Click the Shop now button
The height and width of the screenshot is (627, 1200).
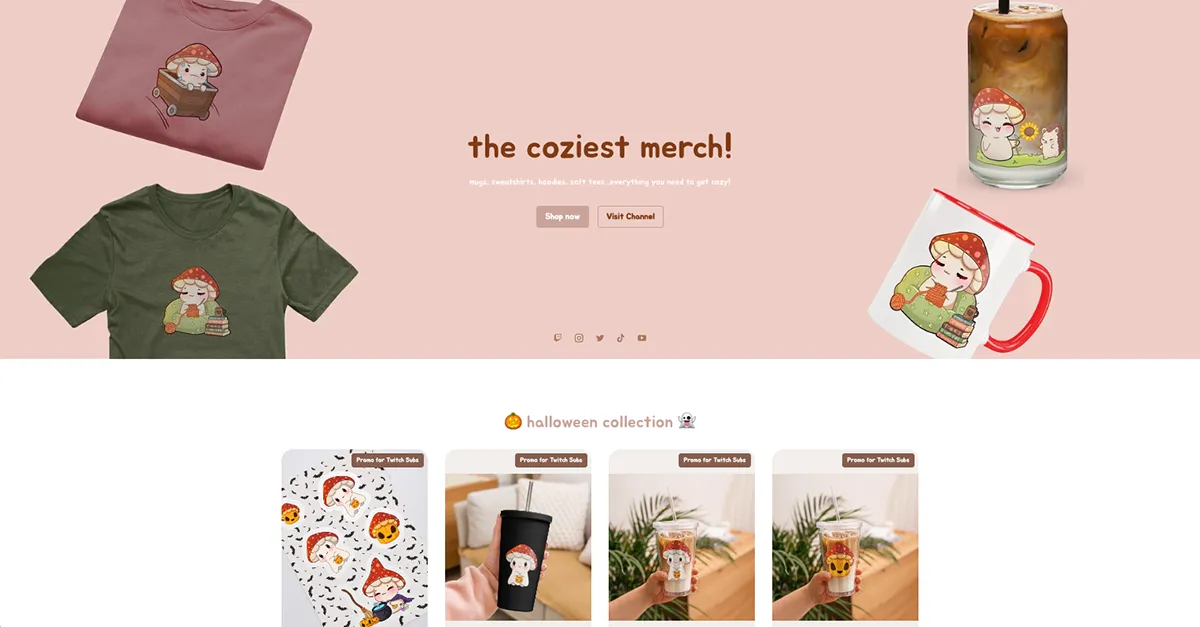pyautogui.click(x=562, y=216)
